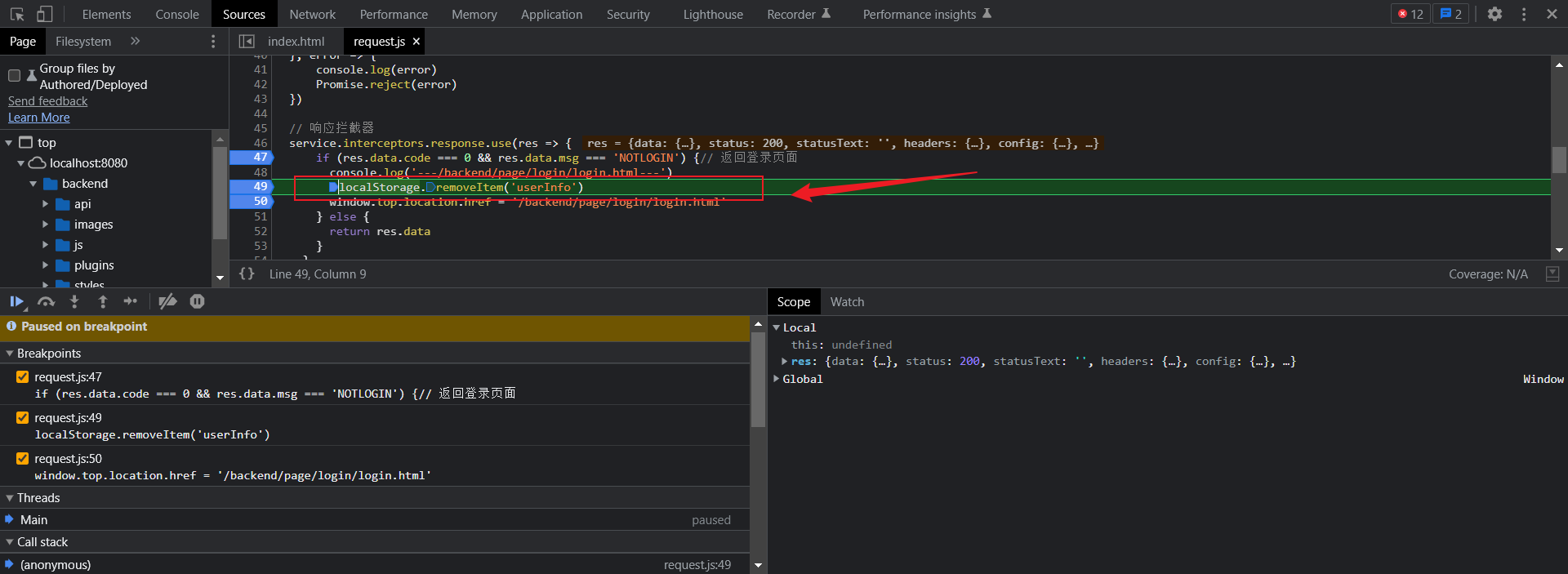Switch to the Filesystem navigator tab
This screenshot has width=1568, height=574.
point(83,41)
